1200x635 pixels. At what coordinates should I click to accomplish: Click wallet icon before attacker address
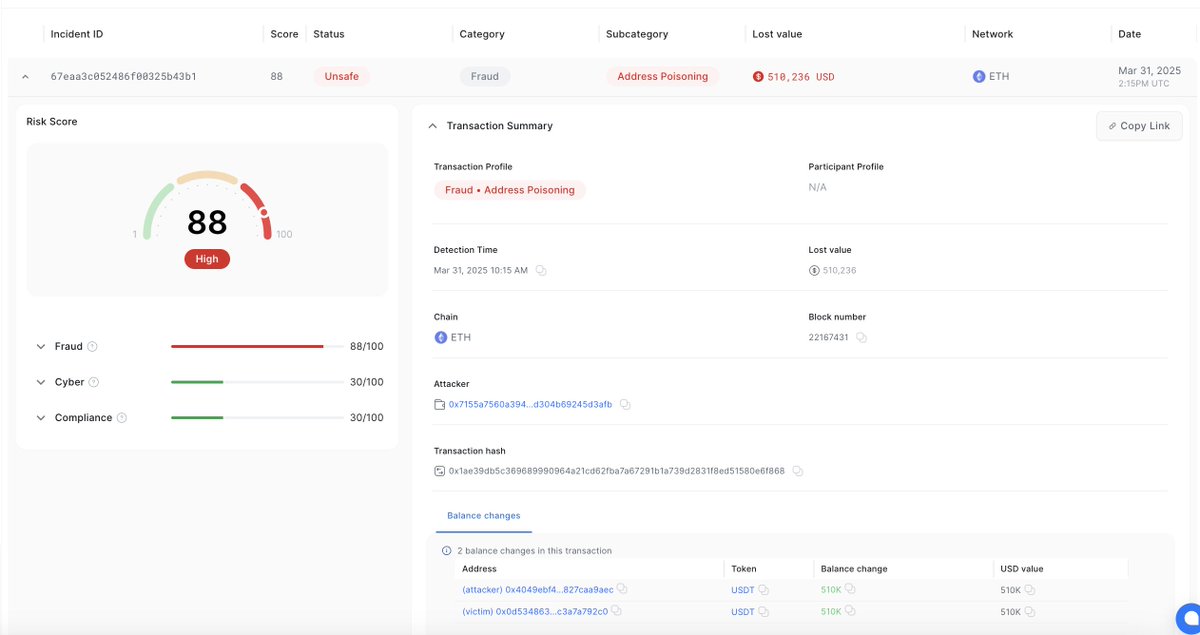(x=439, y=405)
